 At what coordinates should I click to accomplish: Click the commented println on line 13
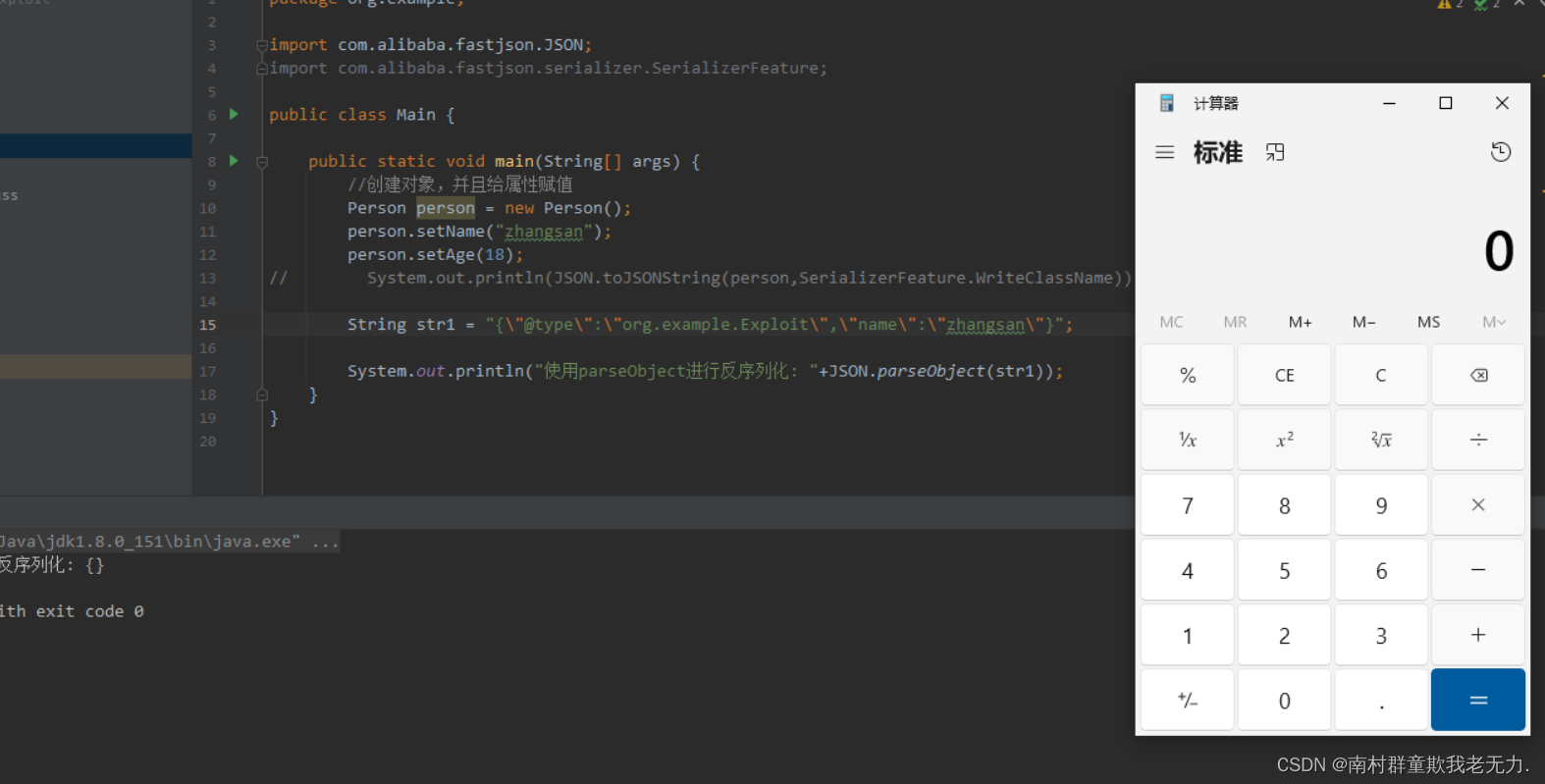(749, 279)
